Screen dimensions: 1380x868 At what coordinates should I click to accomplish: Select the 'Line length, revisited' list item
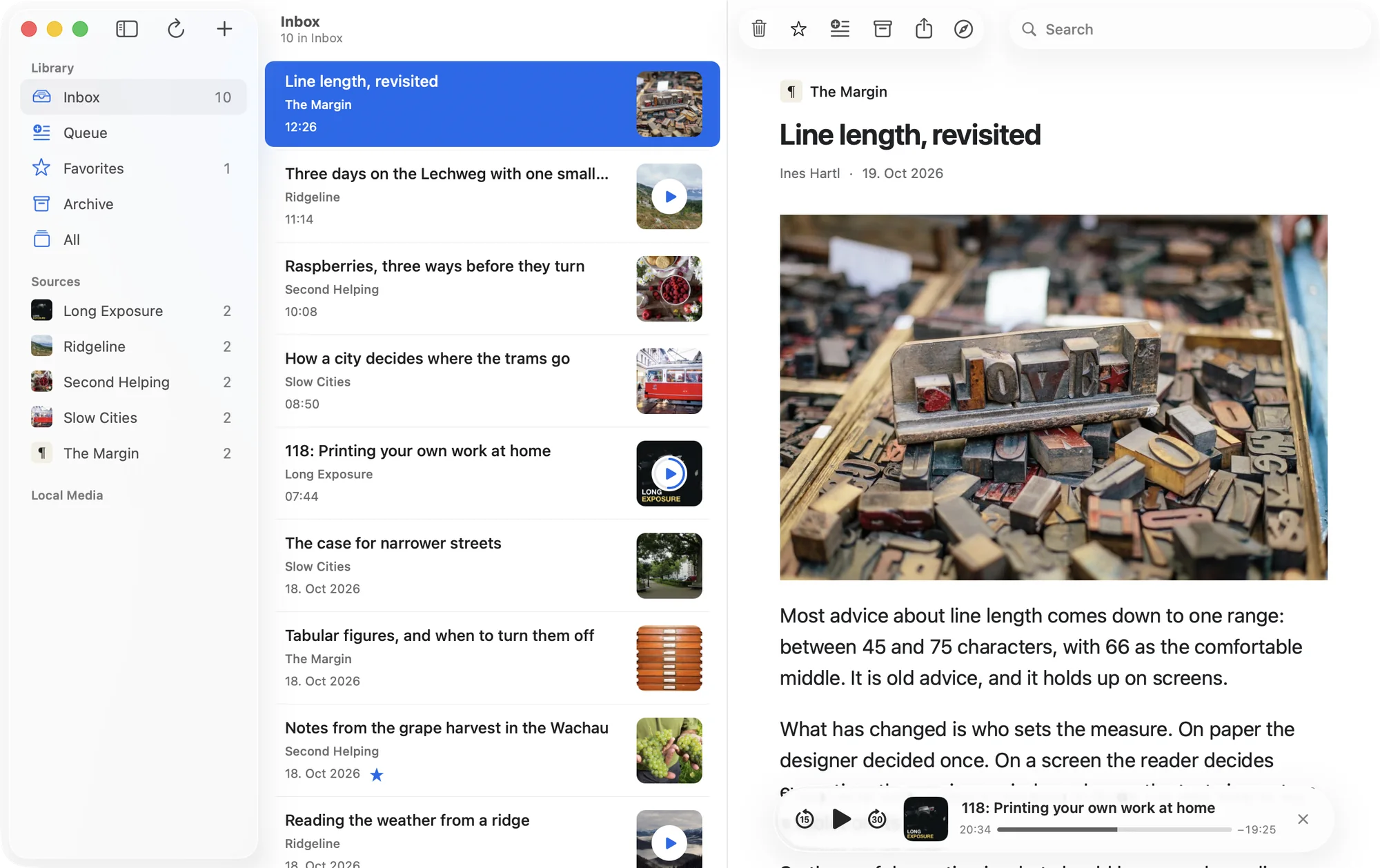pos(492,104)
